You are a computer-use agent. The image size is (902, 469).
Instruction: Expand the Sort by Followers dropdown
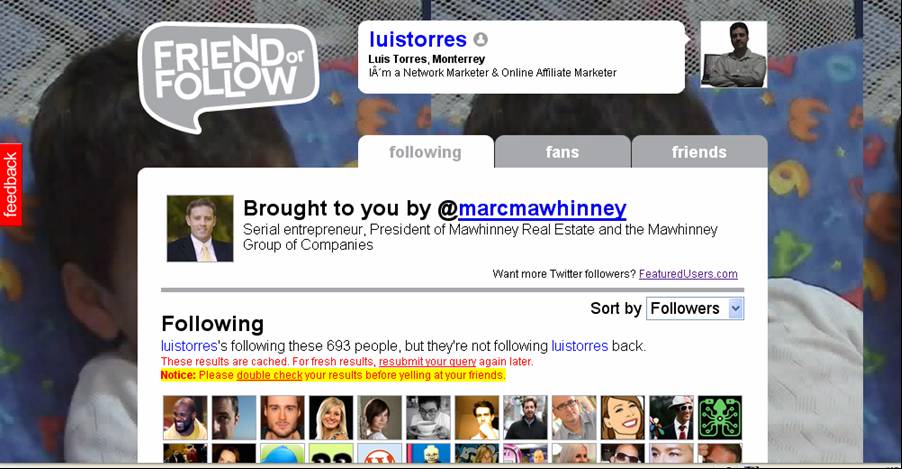click(695, 308)
